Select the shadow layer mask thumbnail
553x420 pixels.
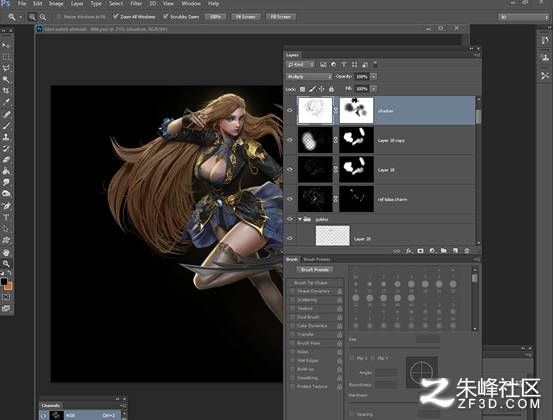pos(356,110)
